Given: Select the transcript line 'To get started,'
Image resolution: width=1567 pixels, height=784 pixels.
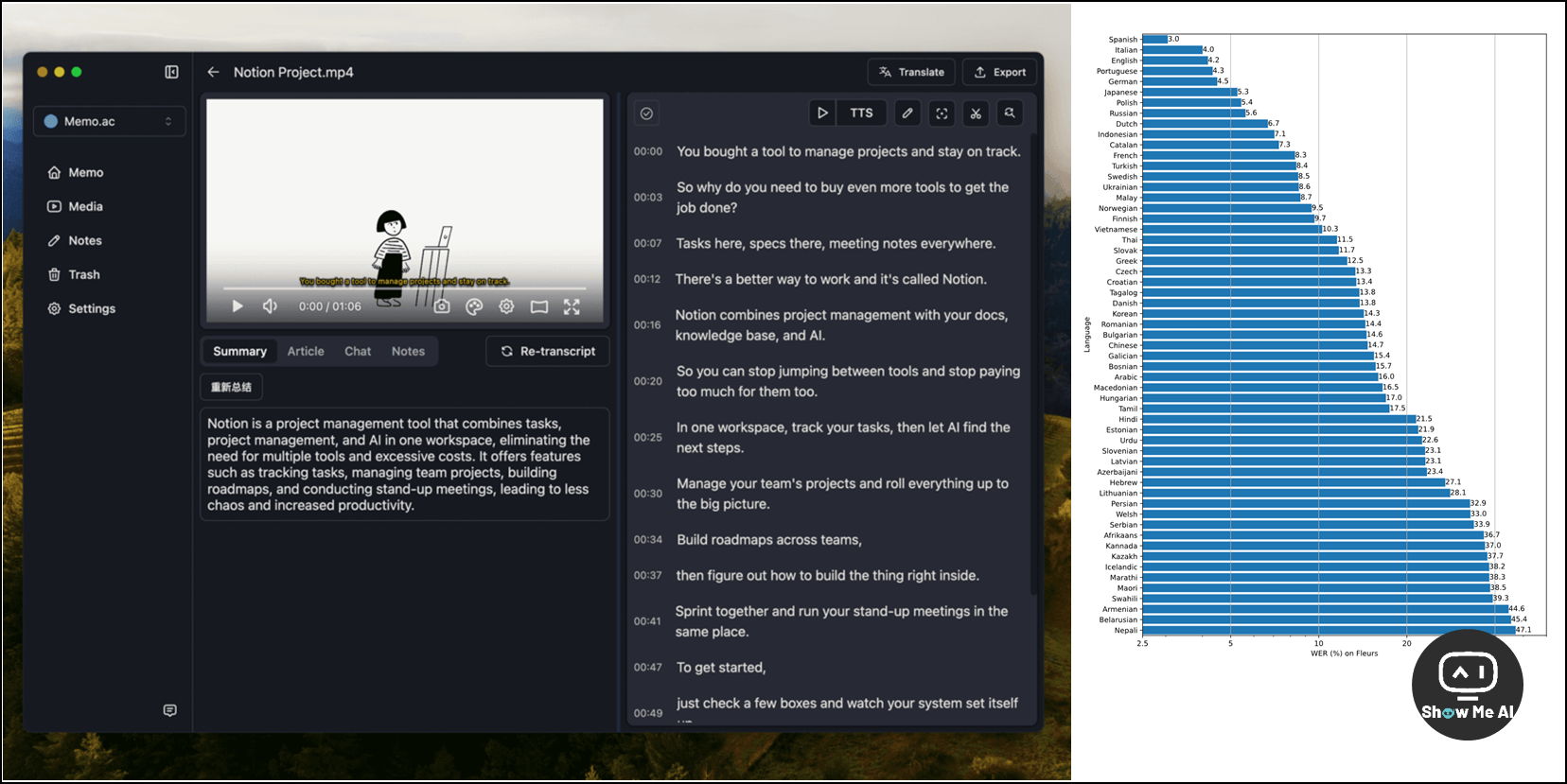Looking at the screenshot, I should pos(721,668).
